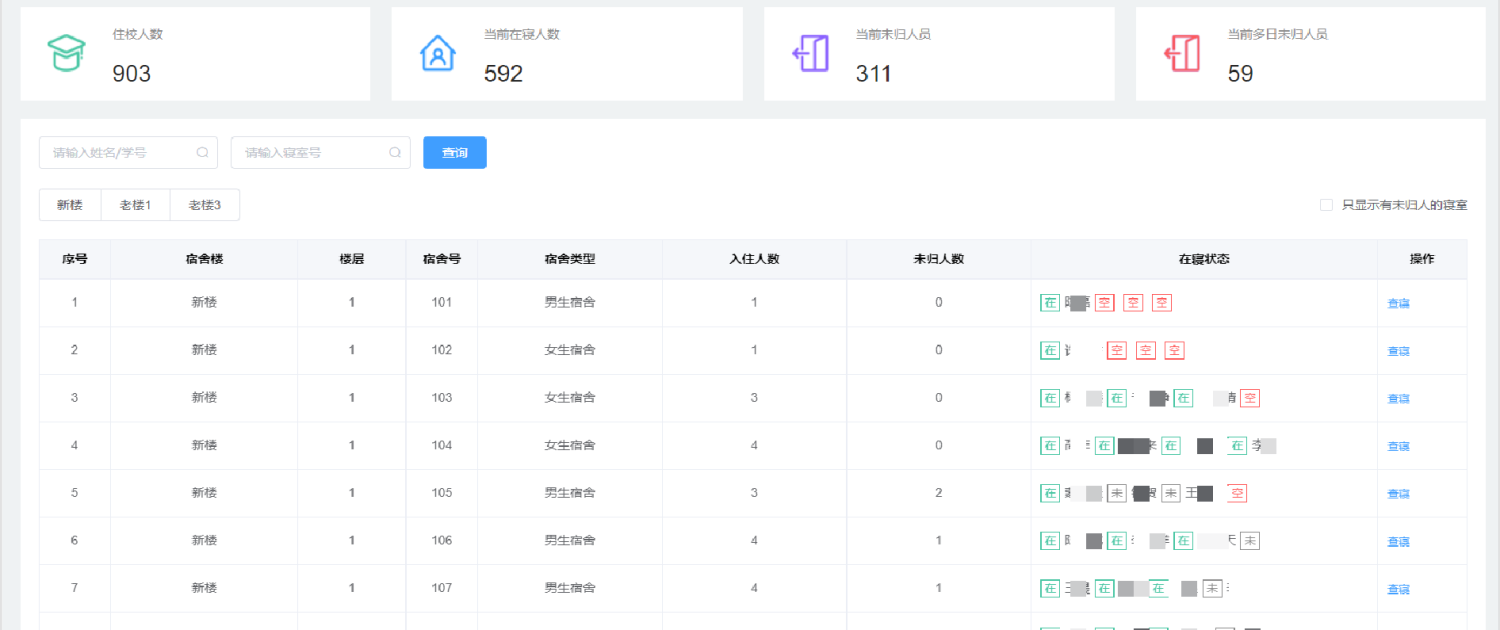Click the red 空 badge in room 103 row

coord(1250,398)
